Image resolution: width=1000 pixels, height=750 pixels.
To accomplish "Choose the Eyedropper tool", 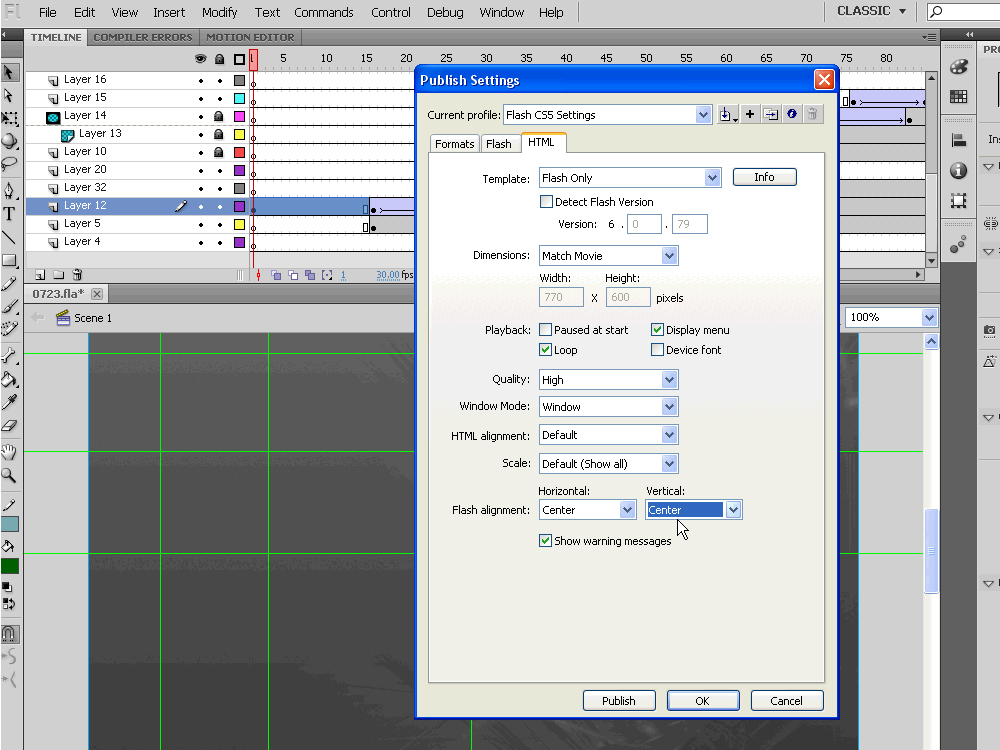I will (x=9, y=401).
